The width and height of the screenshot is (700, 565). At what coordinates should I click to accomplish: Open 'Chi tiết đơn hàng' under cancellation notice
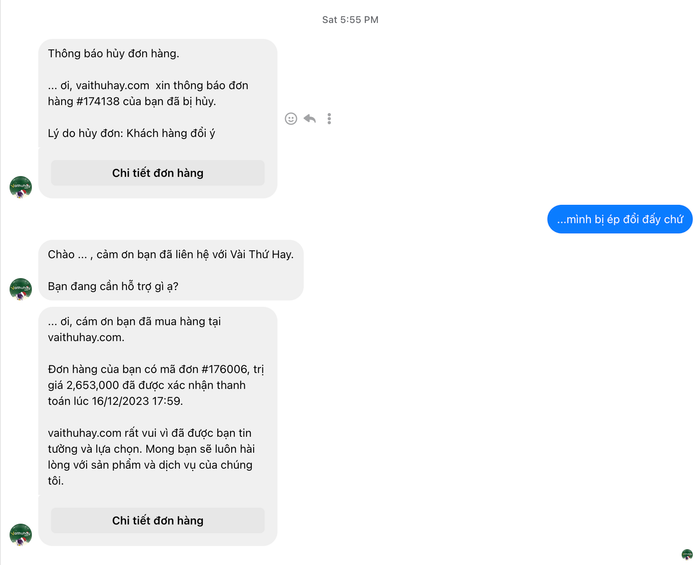tap(158, 173)
